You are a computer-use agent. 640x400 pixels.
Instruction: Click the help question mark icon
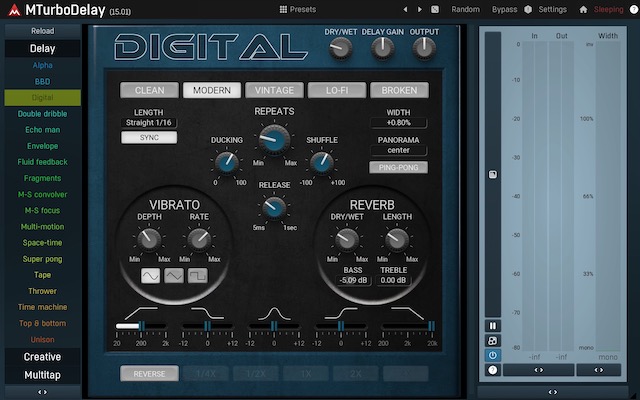(632, 9)
